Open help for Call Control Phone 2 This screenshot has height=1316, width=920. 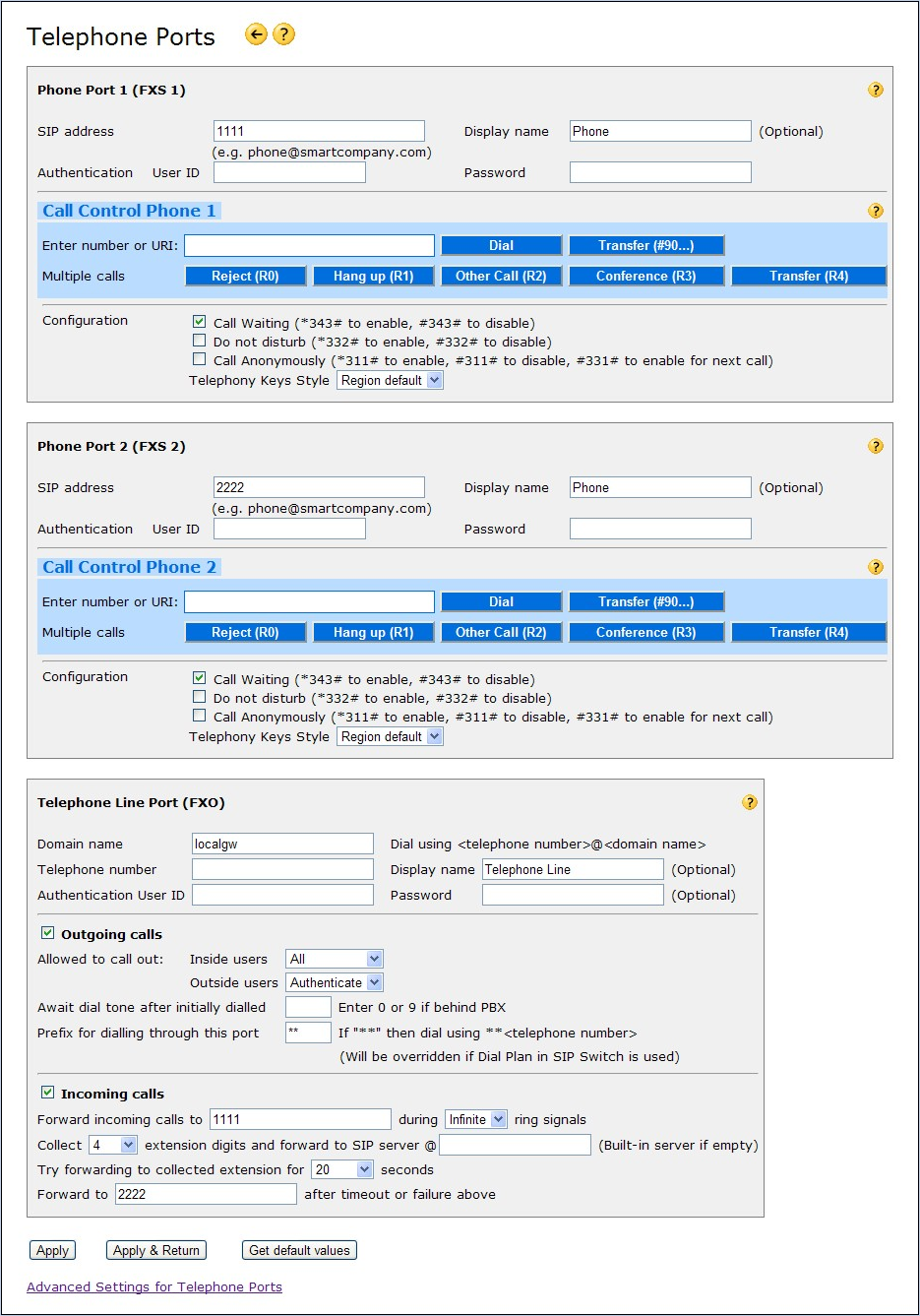[875, 567]
